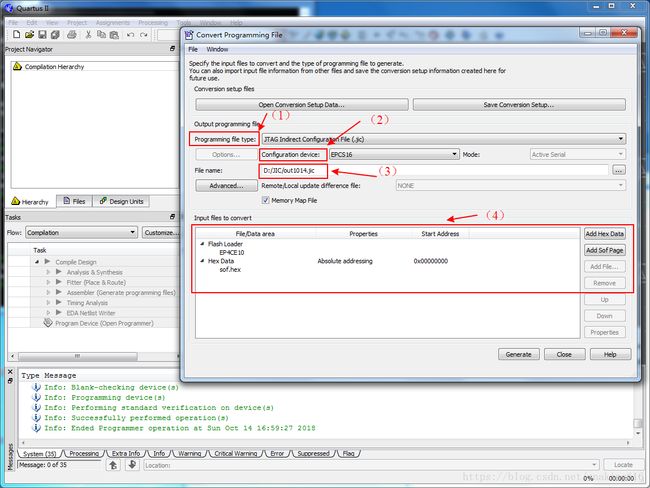The height and width of the screenshot is (488, 650).
Task: Browse for file name with ellipsis button
Action: pyautogui.click(x=618, y=170)
